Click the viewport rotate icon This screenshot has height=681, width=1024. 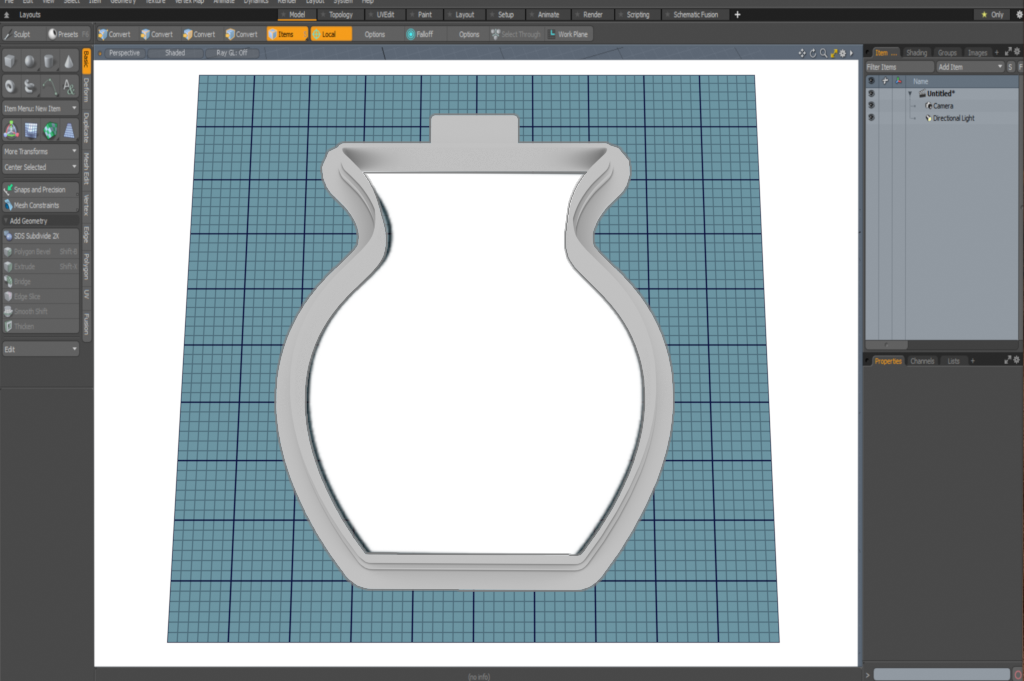click(x=812, y=52)
